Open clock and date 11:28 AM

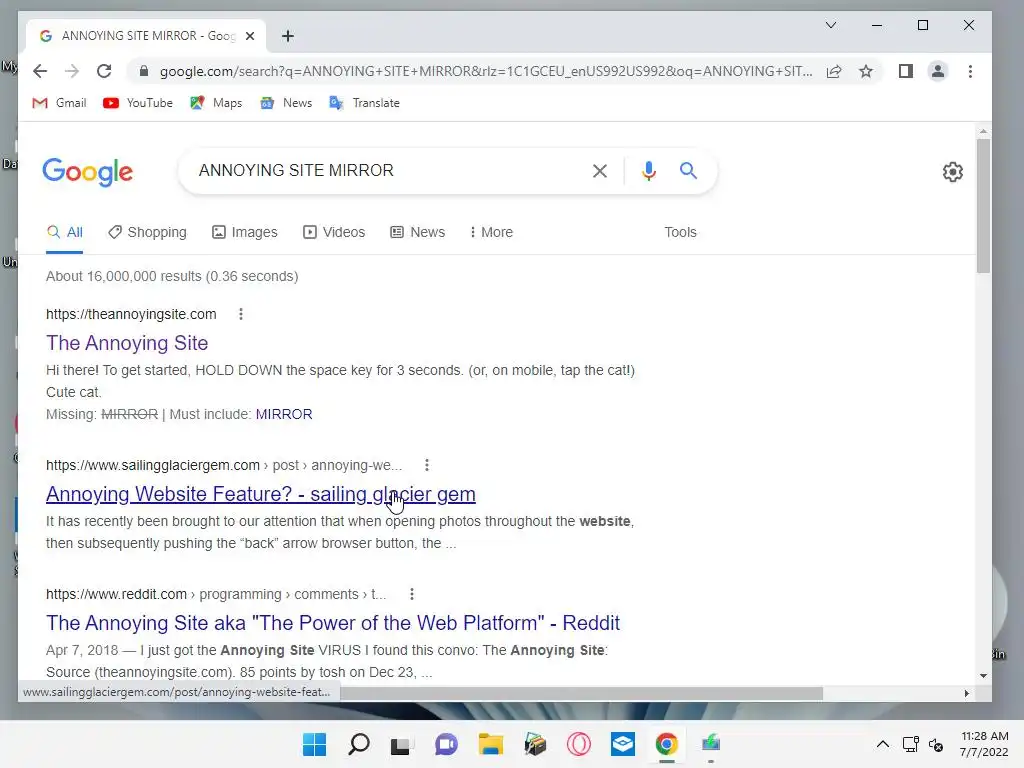point(984,744)
